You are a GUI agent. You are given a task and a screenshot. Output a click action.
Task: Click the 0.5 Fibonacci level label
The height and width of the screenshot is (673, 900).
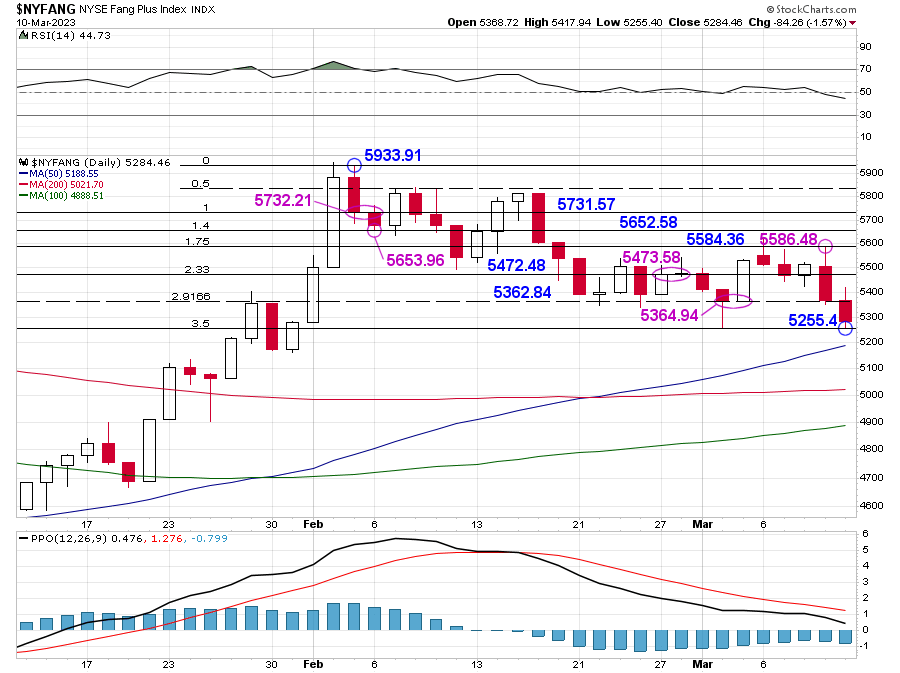click(200, 184)
